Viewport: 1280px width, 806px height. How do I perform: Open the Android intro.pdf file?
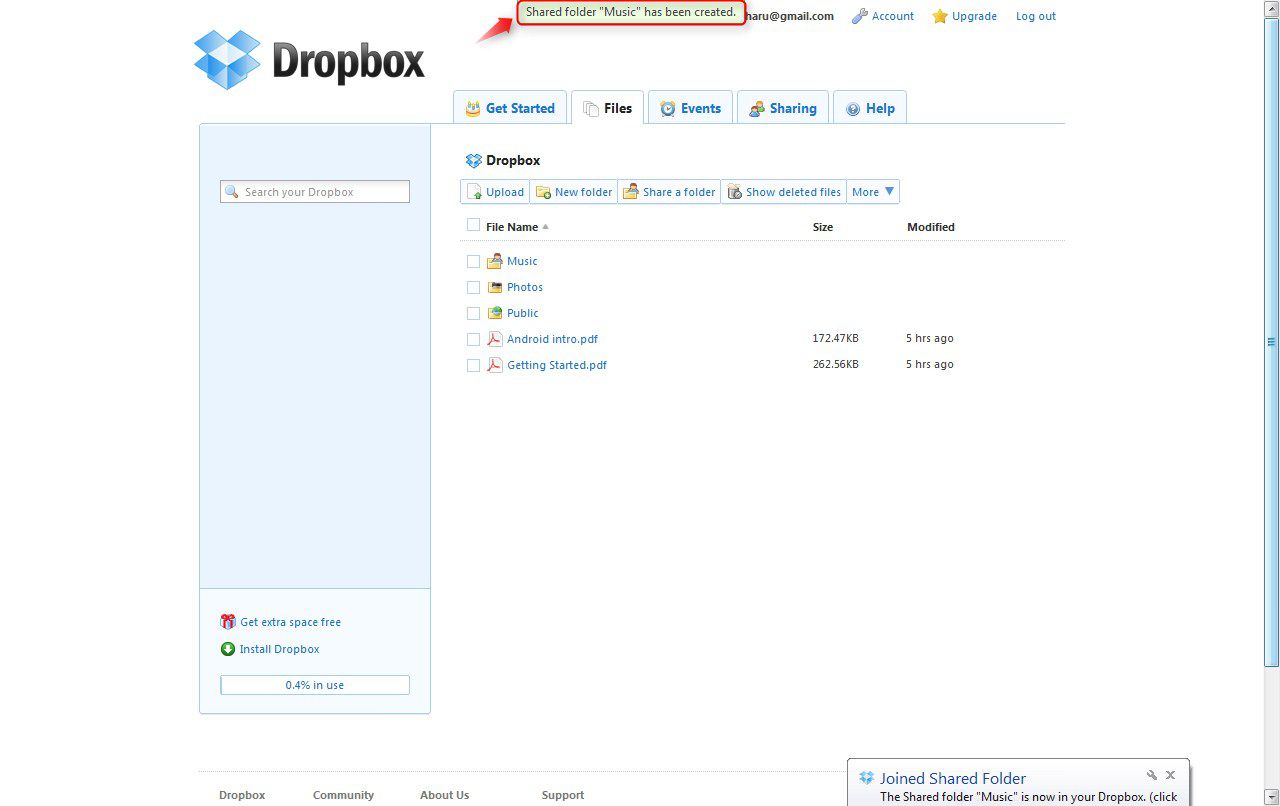(x=552, y=339)
